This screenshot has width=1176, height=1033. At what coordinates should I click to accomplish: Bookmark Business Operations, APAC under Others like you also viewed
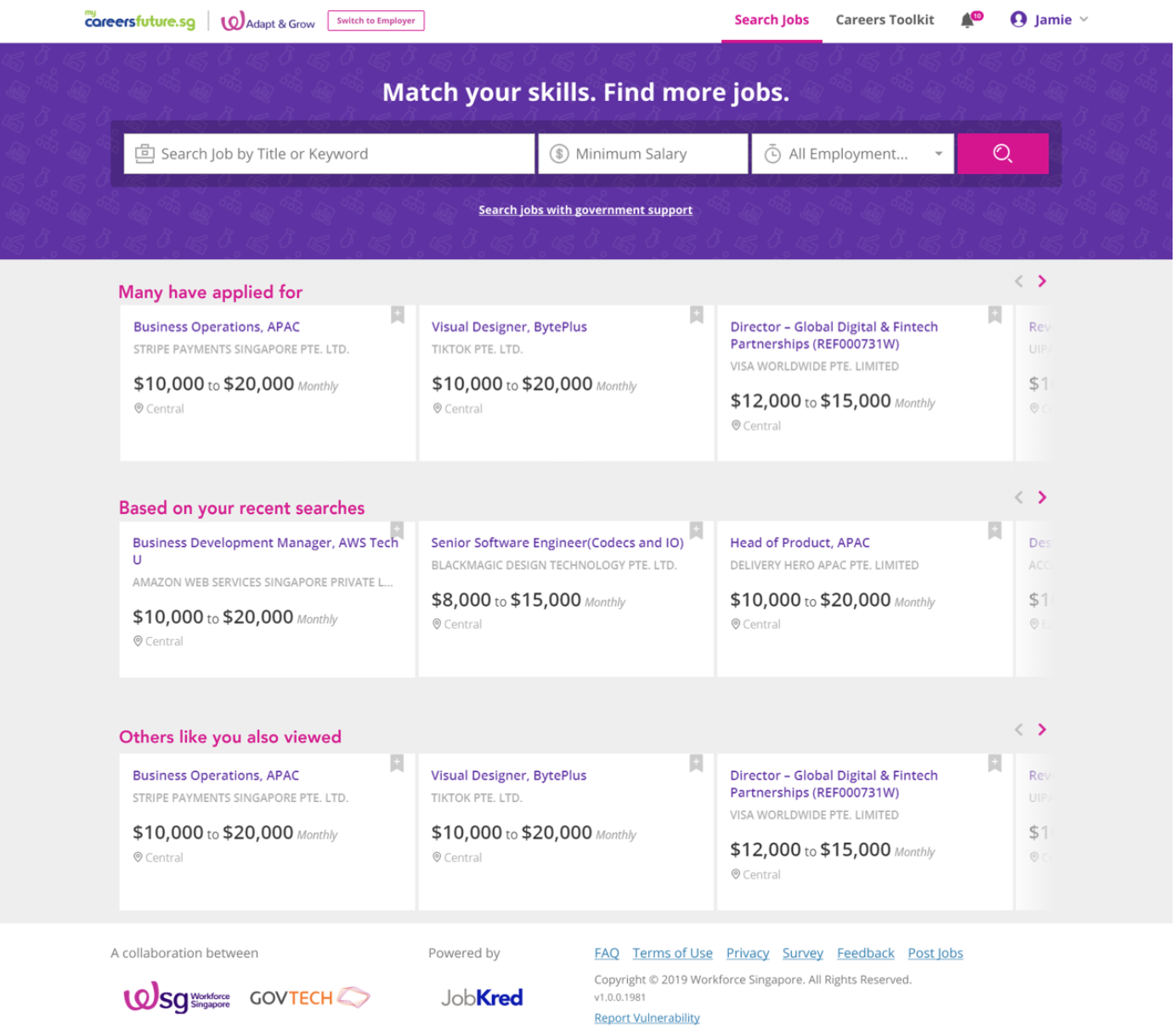399,765
